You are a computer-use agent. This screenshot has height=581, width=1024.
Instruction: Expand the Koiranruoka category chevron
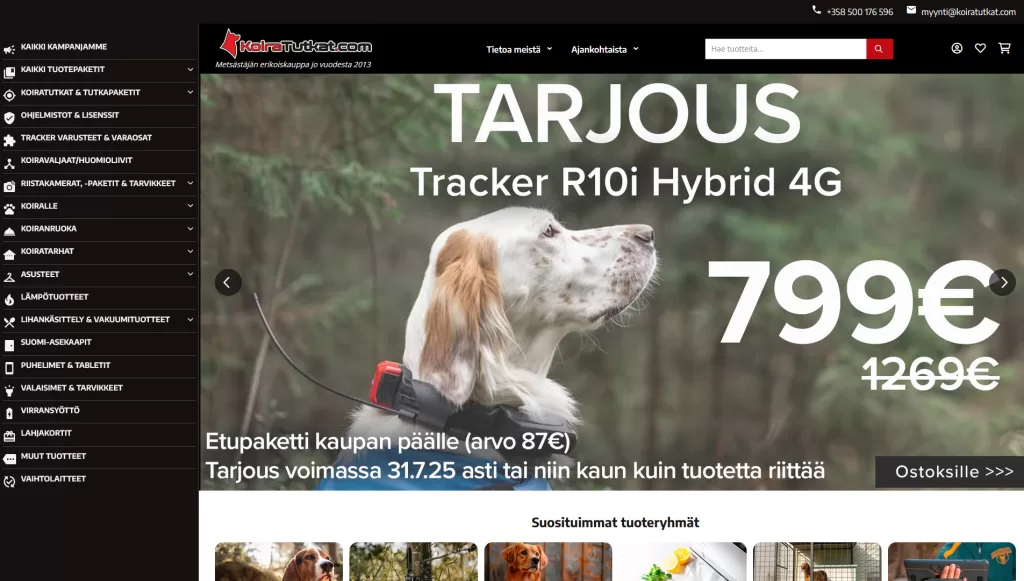point(190,228)
